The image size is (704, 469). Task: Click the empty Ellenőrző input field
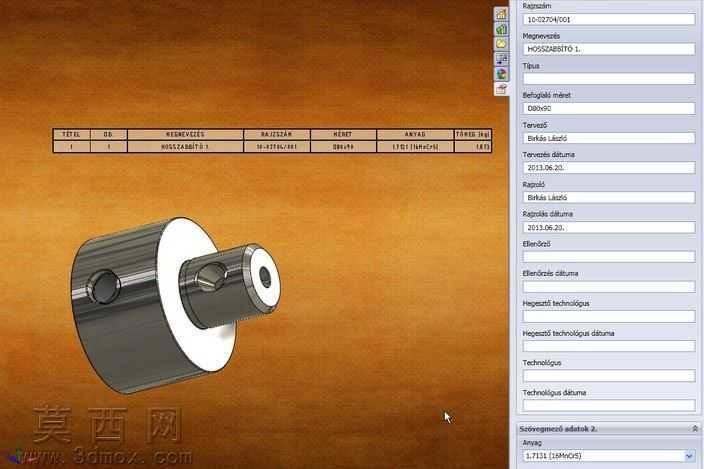(609, 257)
